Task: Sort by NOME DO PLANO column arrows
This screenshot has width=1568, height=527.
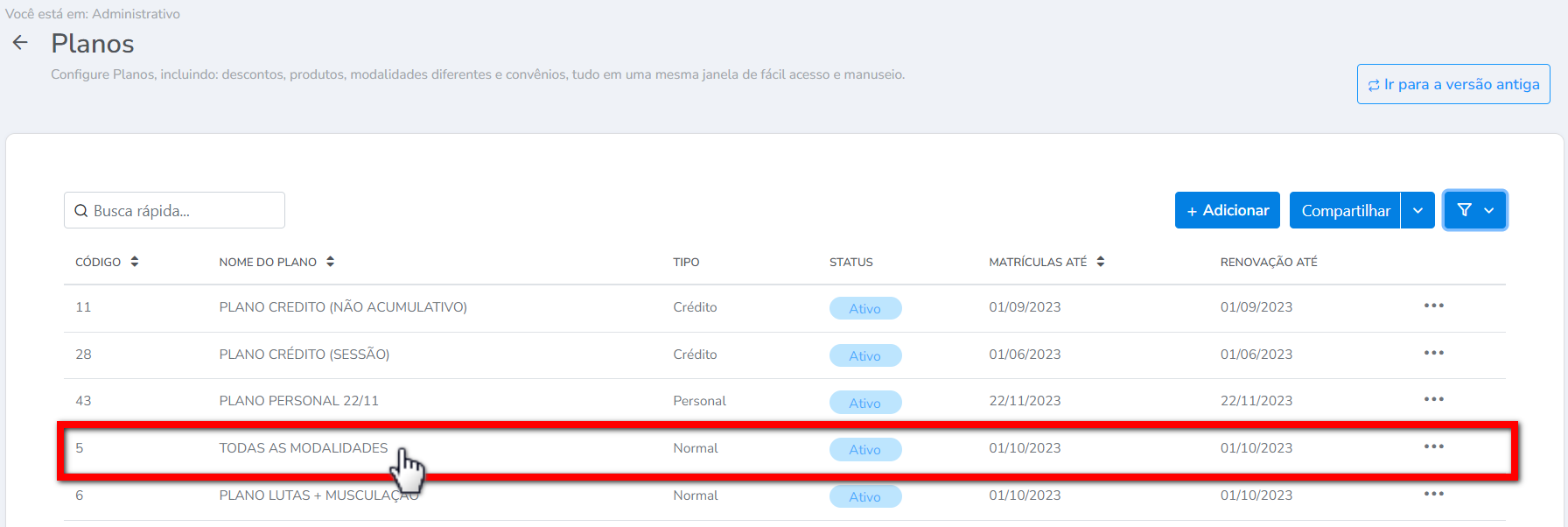Action: coord(330,262)
